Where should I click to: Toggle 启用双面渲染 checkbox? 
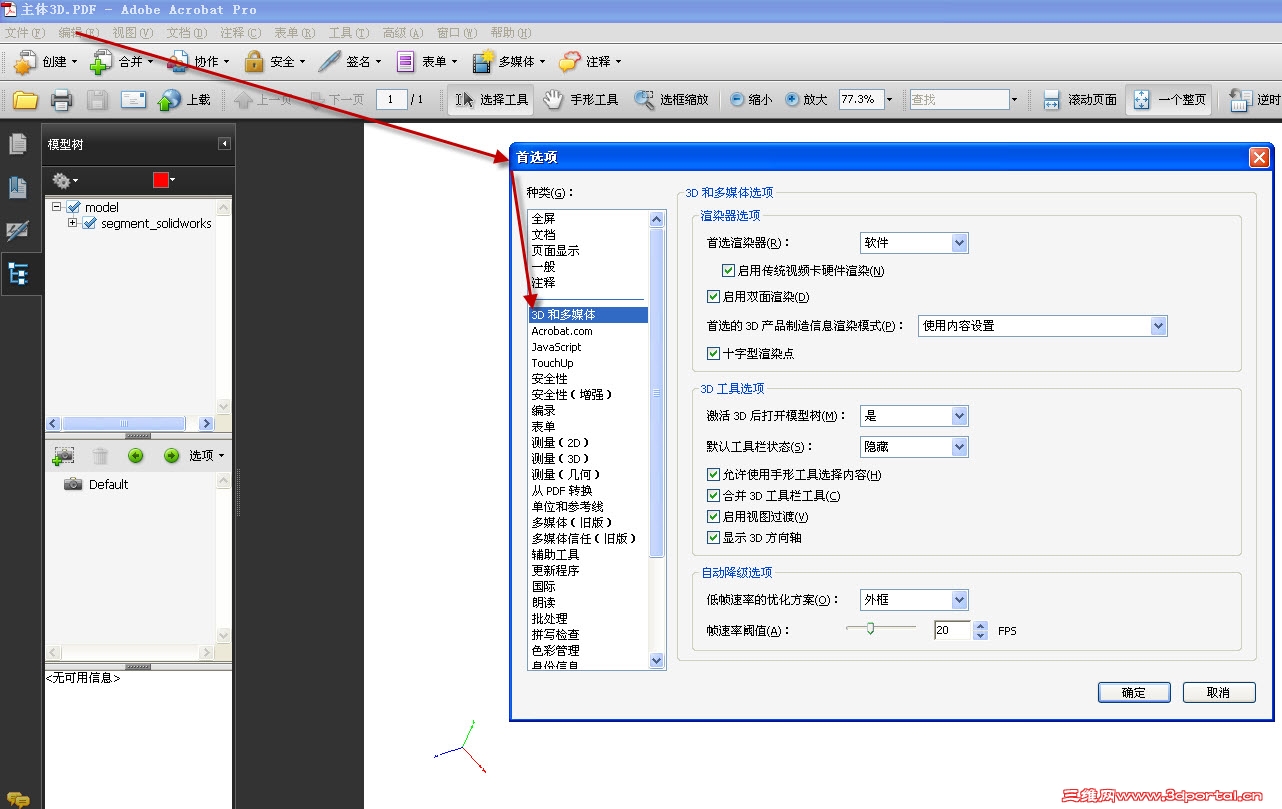713,297
